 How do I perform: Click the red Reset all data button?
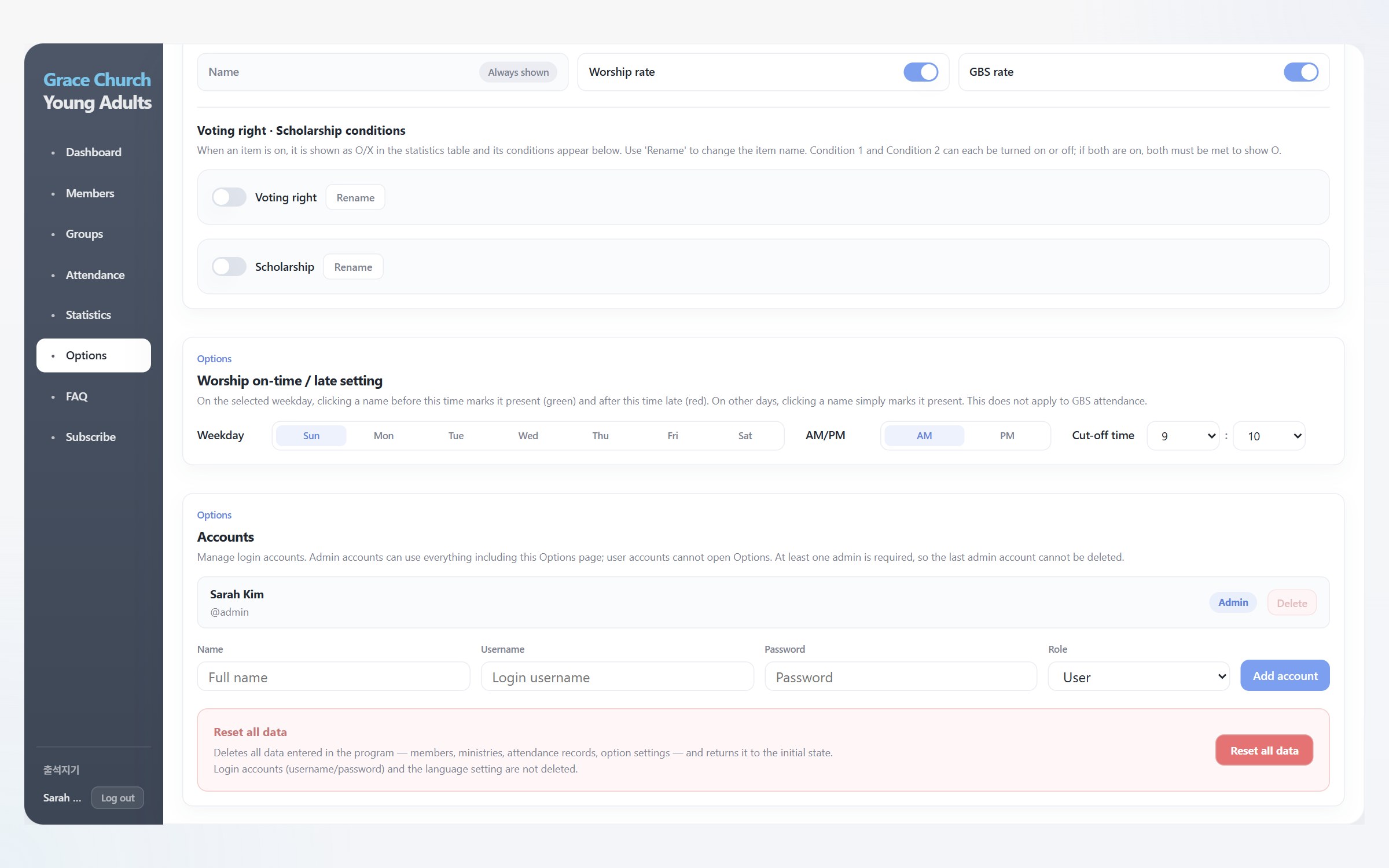[x=1264, y=751]
